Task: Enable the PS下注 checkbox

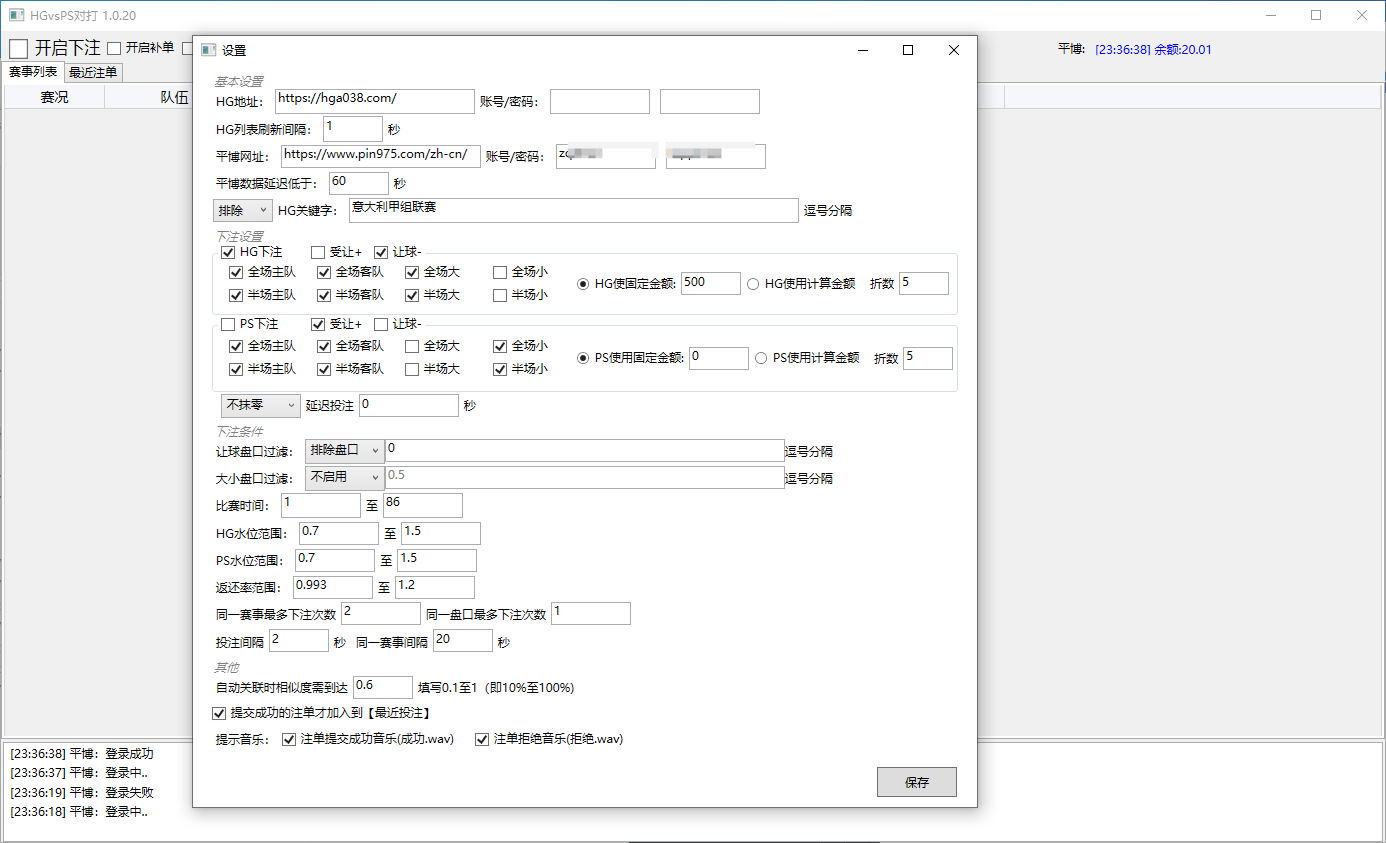Action: click(x=228, y=324)
